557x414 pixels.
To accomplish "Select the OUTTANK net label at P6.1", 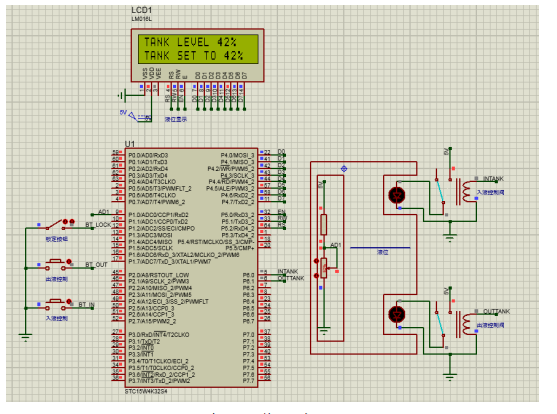I will 291,278.
